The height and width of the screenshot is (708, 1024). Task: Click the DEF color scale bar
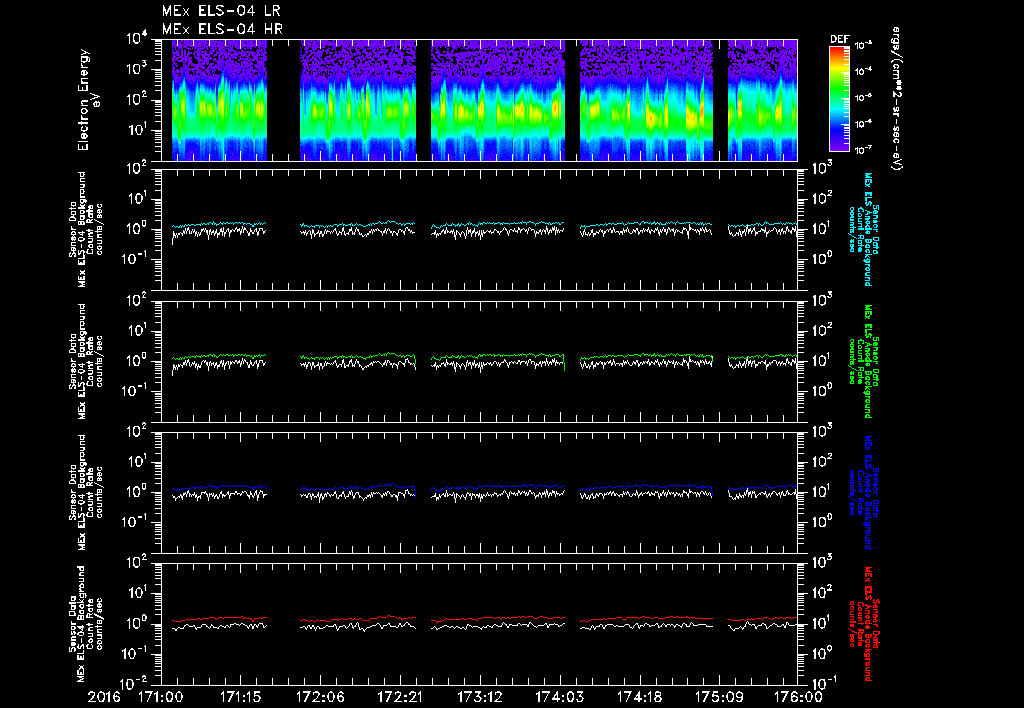coord(840,100)
